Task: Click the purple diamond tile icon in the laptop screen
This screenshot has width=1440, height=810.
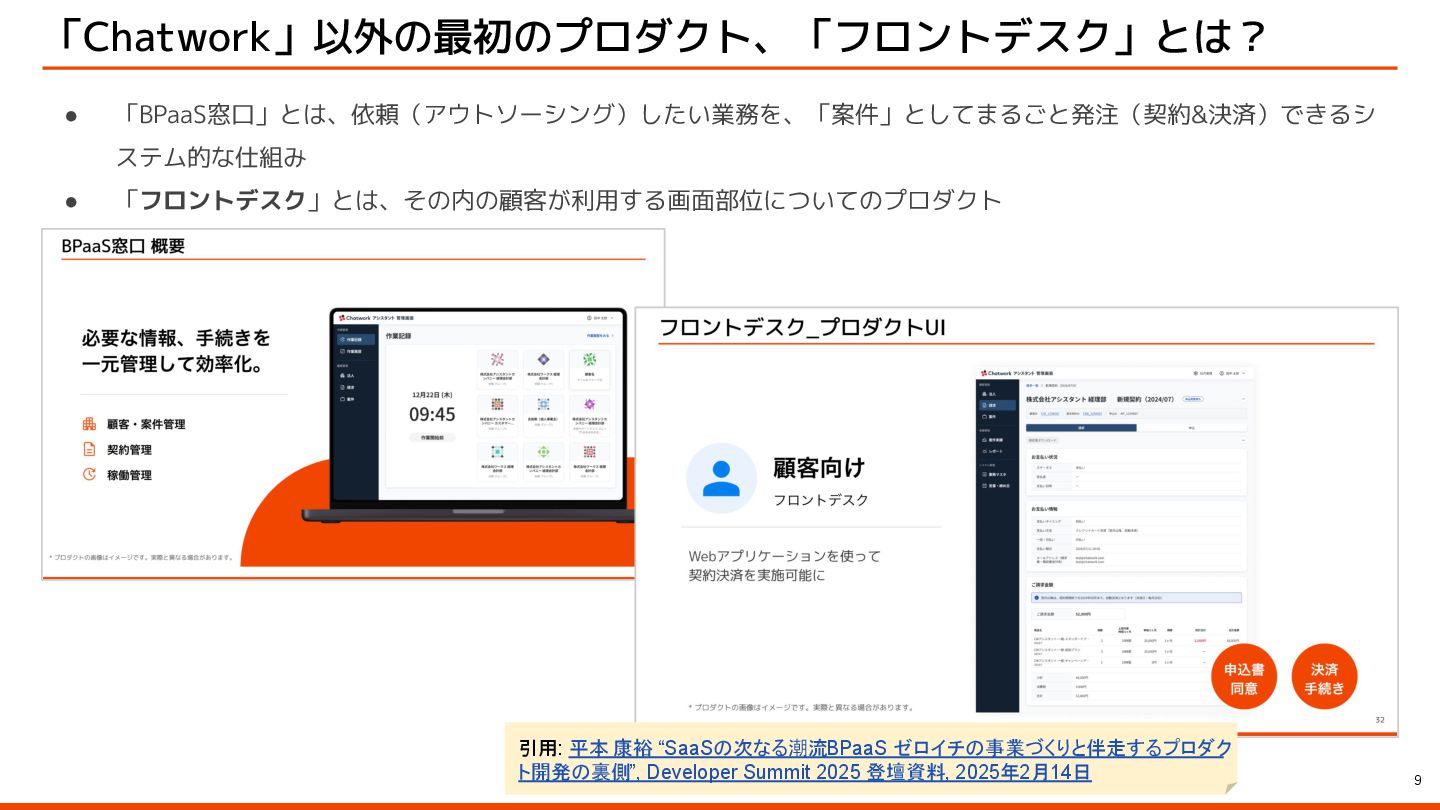Action: [x=543, y=359]
